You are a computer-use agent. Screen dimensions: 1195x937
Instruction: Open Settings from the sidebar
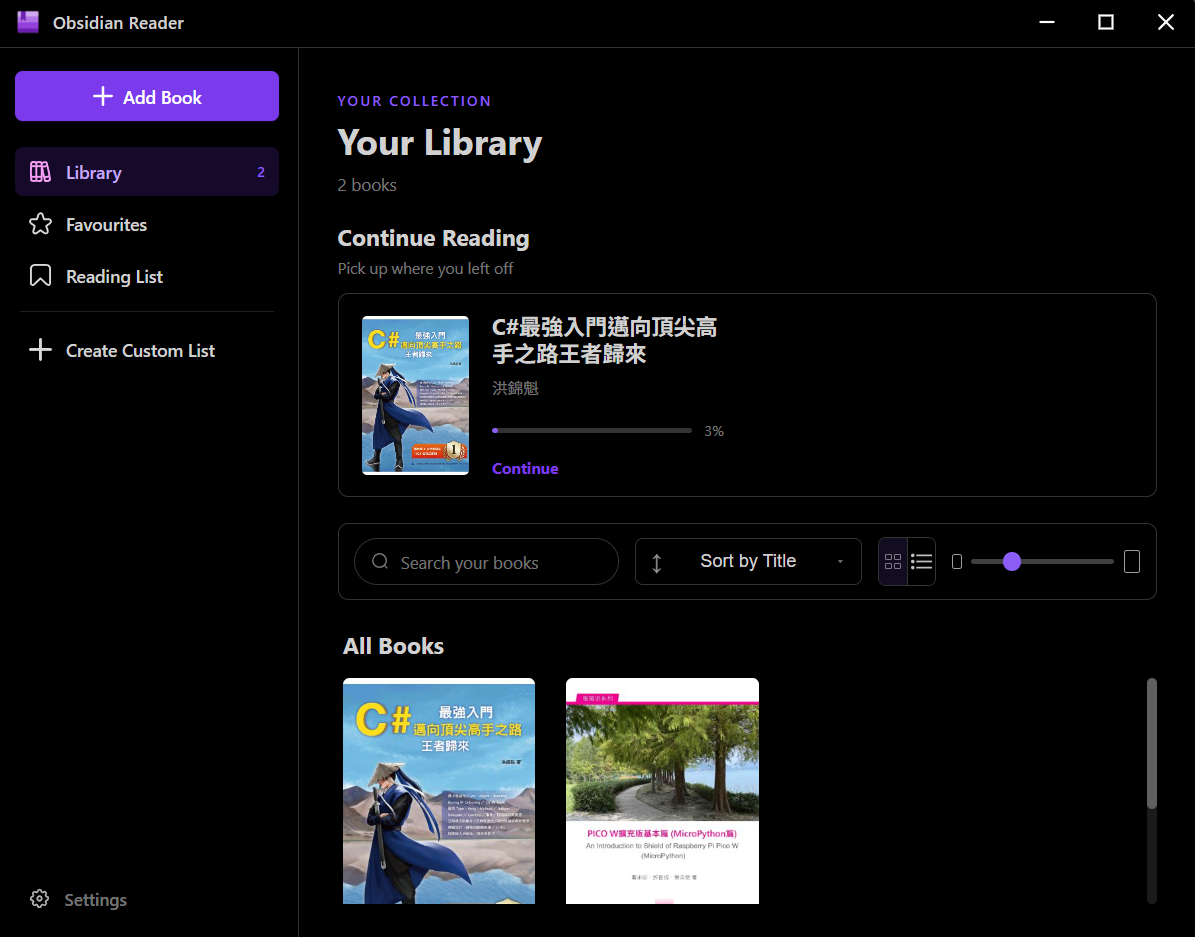(78, 900)
